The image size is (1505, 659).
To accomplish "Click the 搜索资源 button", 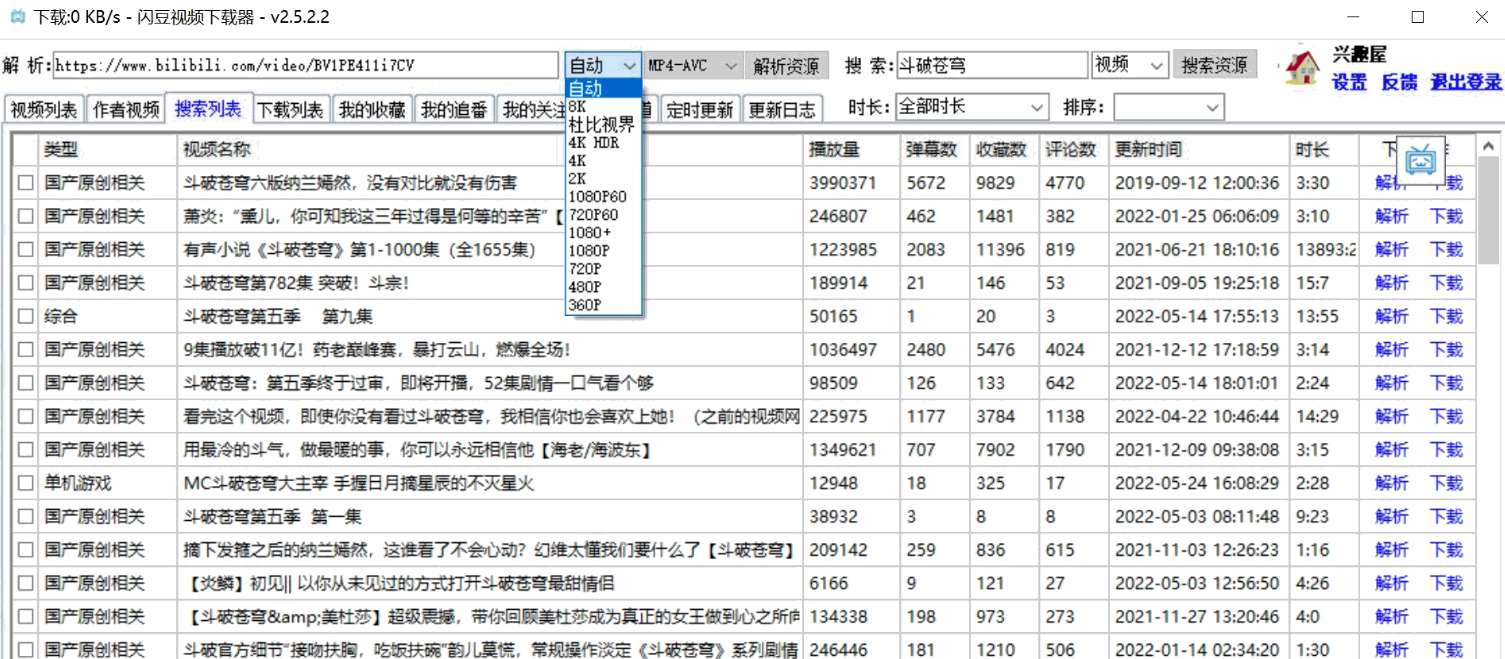I will [x=1214, y=66].
